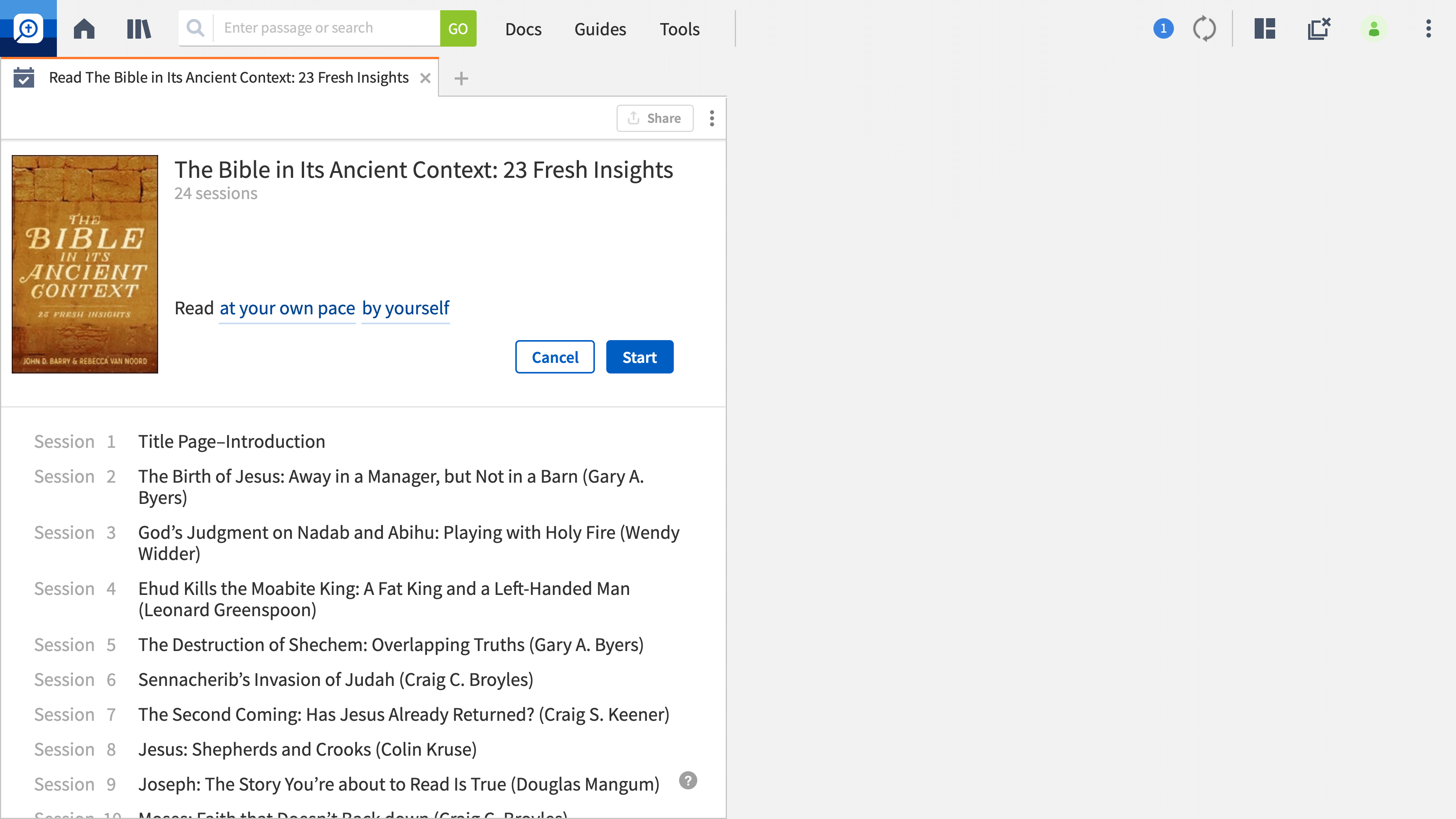Cancel the reading plan setup
The width and height of the screenshot is (1456, 819).
(554, 357)
